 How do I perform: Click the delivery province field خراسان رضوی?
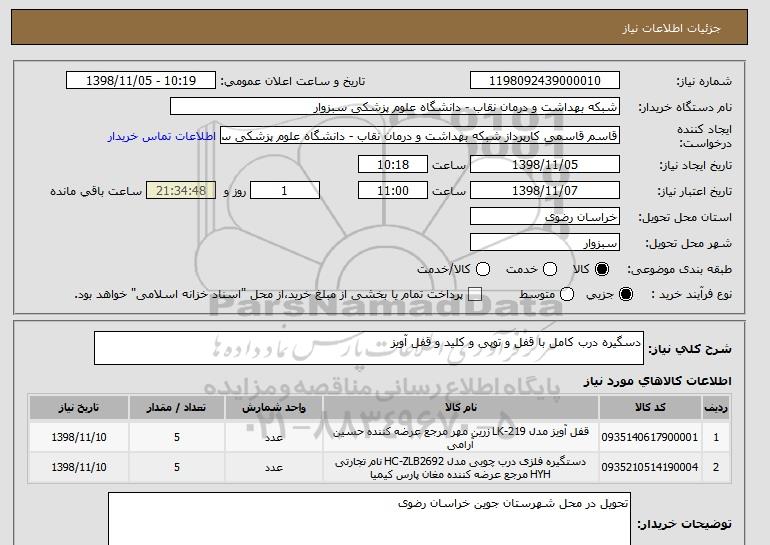tap(545, 217)
